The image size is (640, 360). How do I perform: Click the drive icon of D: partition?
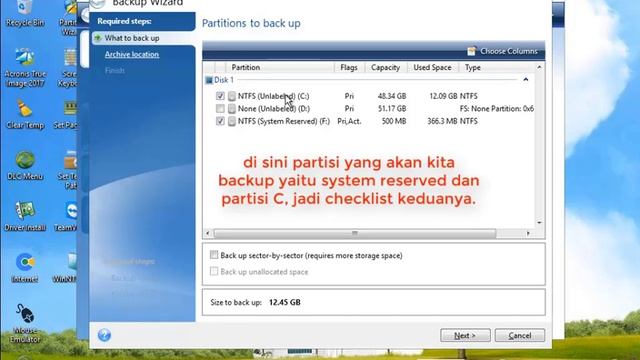click(x=232, y=109)
